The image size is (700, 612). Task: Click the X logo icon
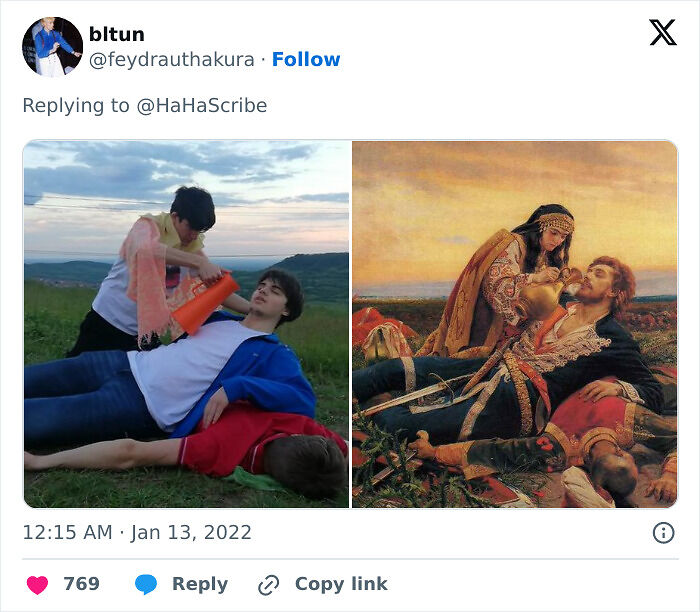click(x=662, y=34)
